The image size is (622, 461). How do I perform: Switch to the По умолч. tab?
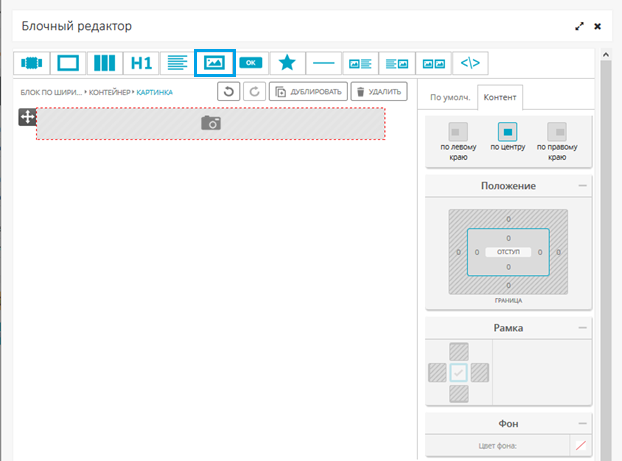point(449,98)
